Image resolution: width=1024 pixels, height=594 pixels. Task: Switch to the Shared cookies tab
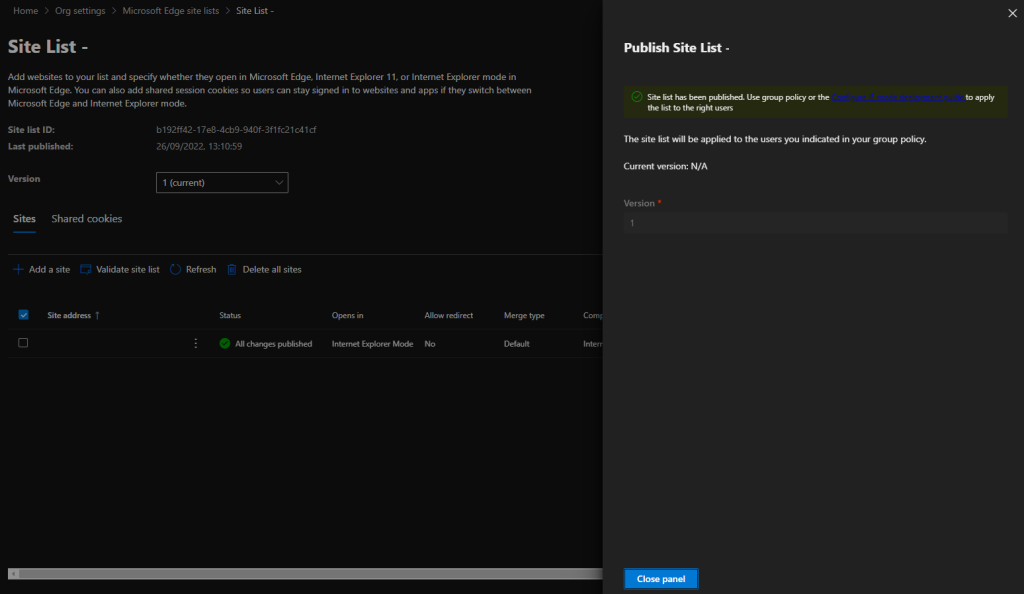[87, 219]
